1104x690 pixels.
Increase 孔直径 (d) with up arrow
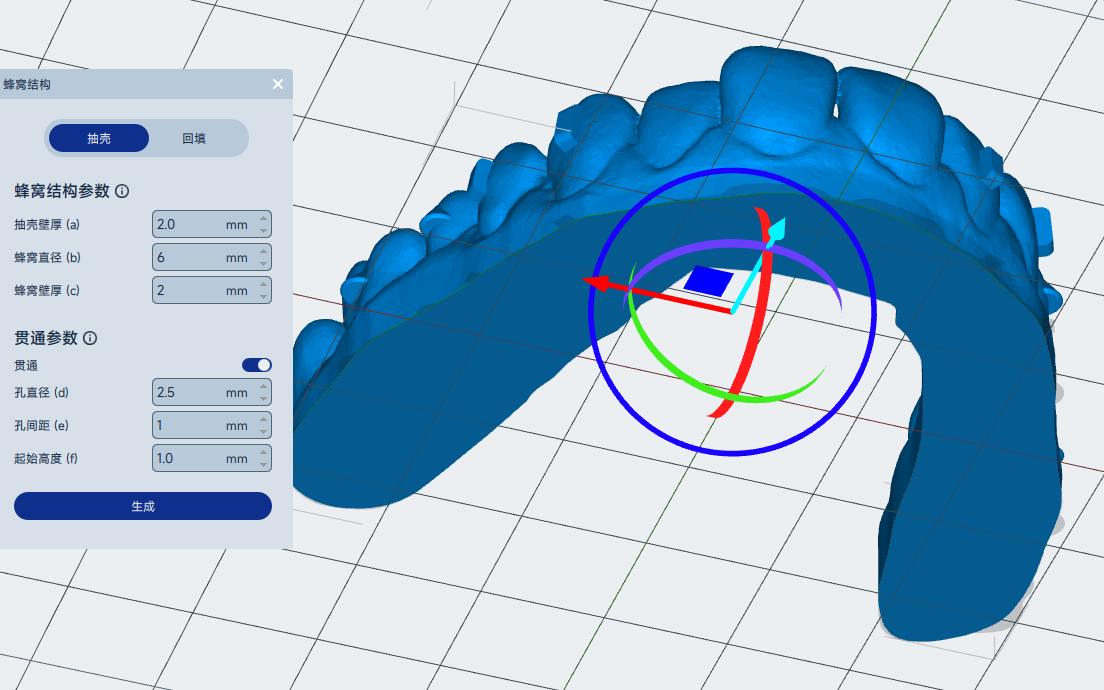[x=263, y=387]
